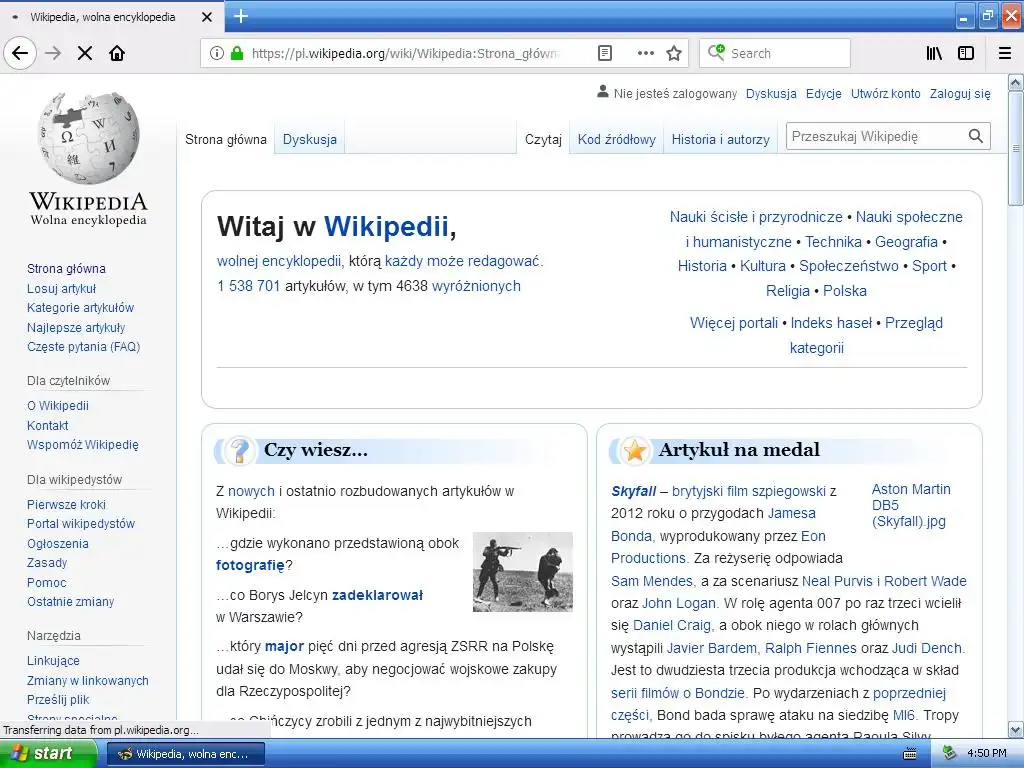Image resolution: width=1024 pixels, height=768 pixels.
Task: Close the Wikipedia browser tab
Action: coord(207,17)
